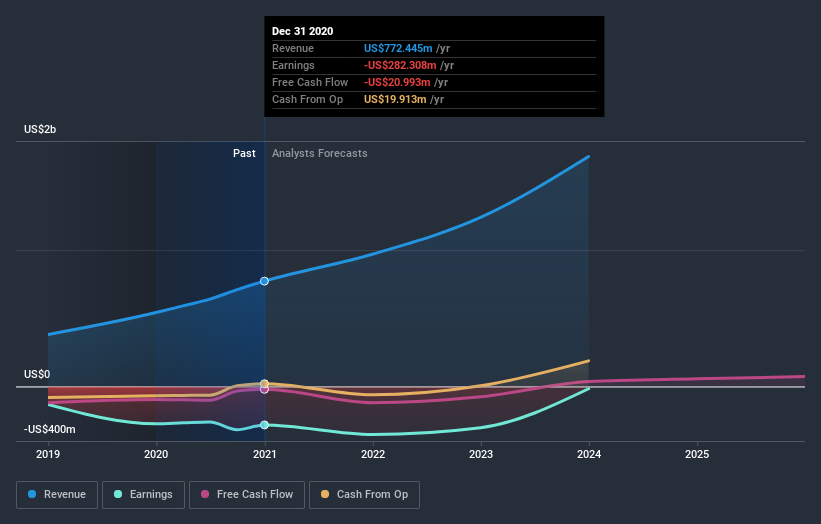Image resolution: width=821 pixels, height=524 pixels.
Task: Click the Dec 31 2020 tooltip date
Action: pyautogui.click(x=303, y=31)
